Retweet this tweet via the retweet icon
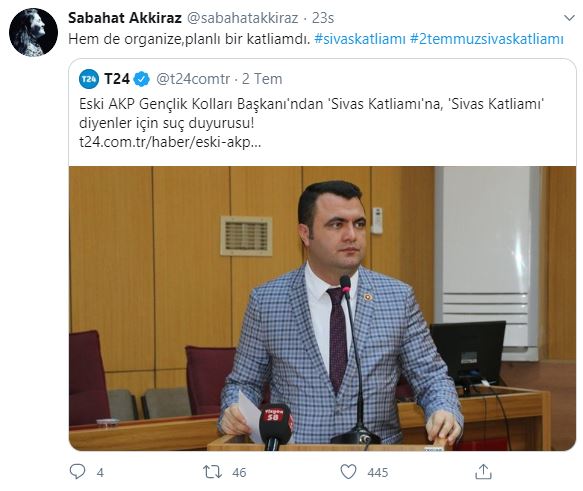Screen dimensions: 583x491 click(212, 472)
